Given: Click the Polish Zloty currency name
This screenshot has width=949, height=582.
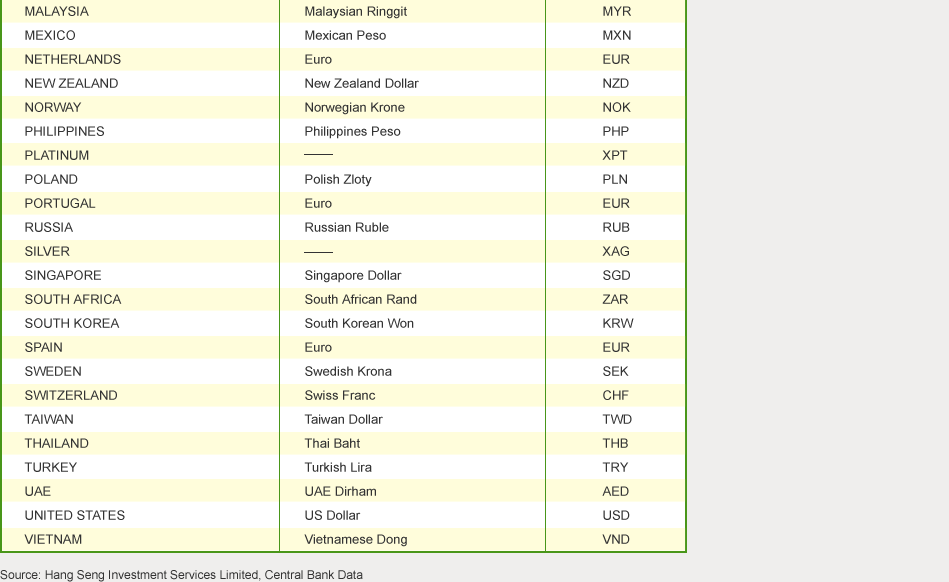Looking at the screenshot, I should pos(338,179).
